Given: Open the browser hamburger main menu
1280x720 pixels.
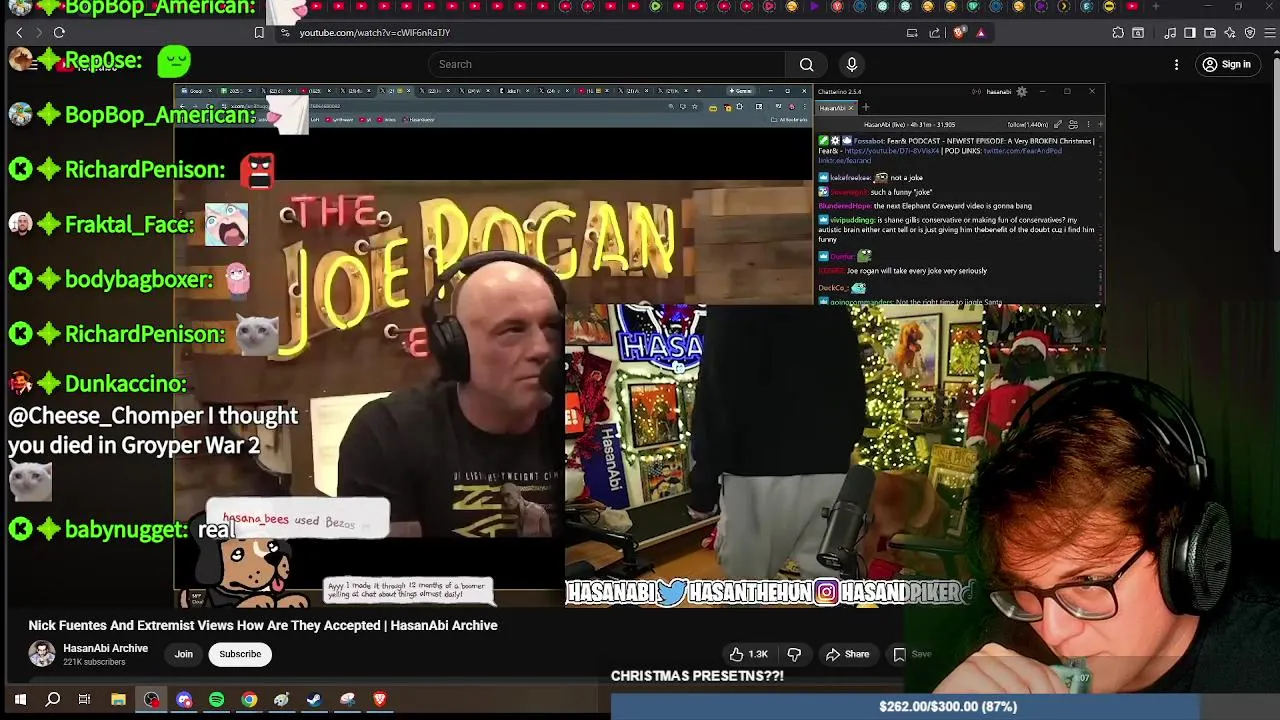Looking at the screenshot, I should [x=1270, y=33].
